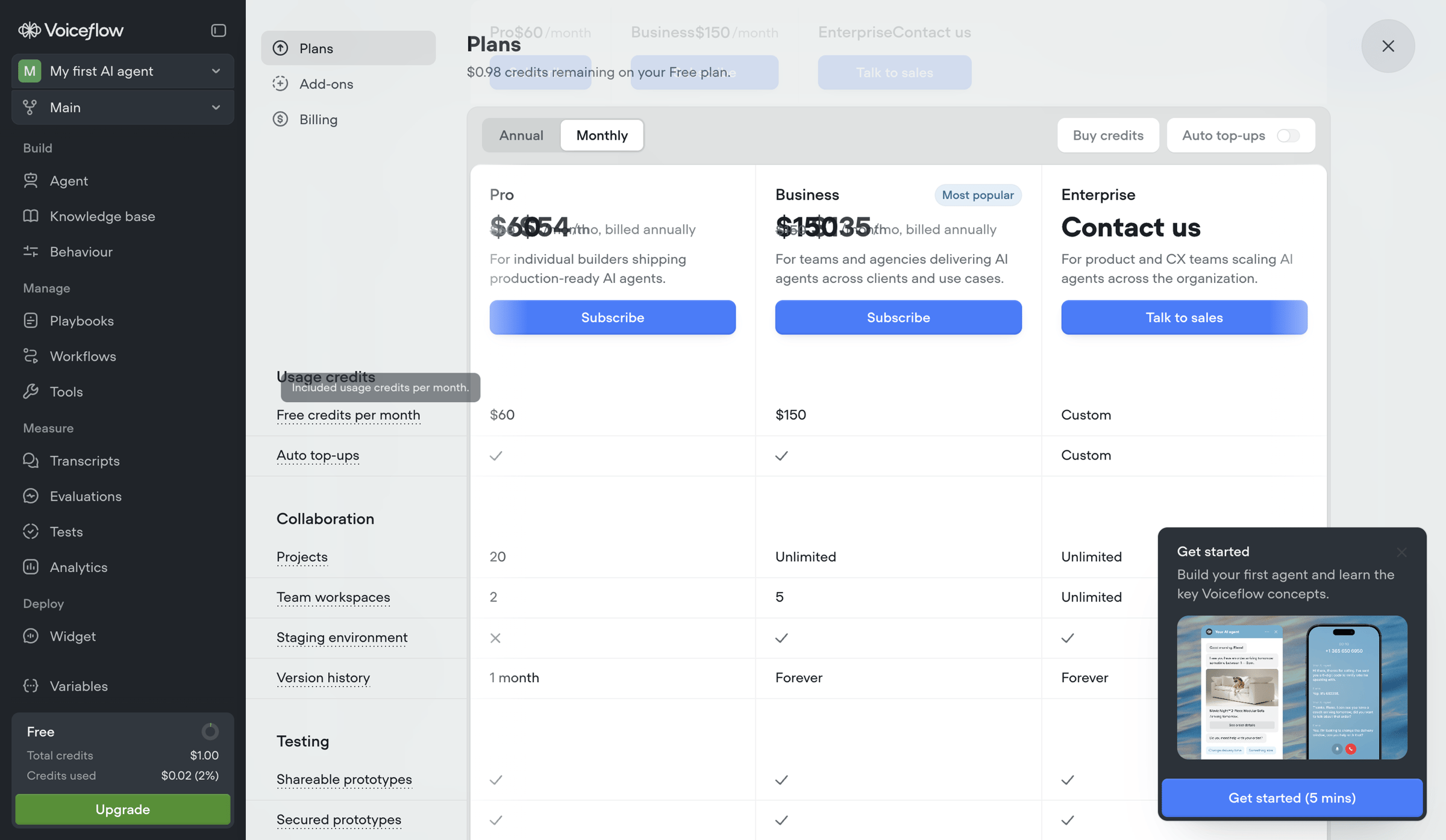The width and height of the screenshot is (1446, 840).
Task: Click the Business Staging environment checkmark
Action: point(781,638)
